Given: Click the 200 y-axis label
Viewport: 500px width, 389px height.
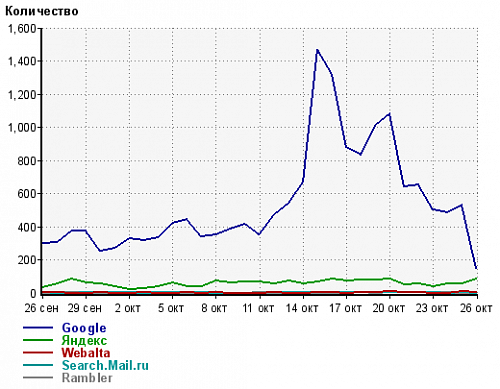Looking at the screenshot, I should coord(27,260).
